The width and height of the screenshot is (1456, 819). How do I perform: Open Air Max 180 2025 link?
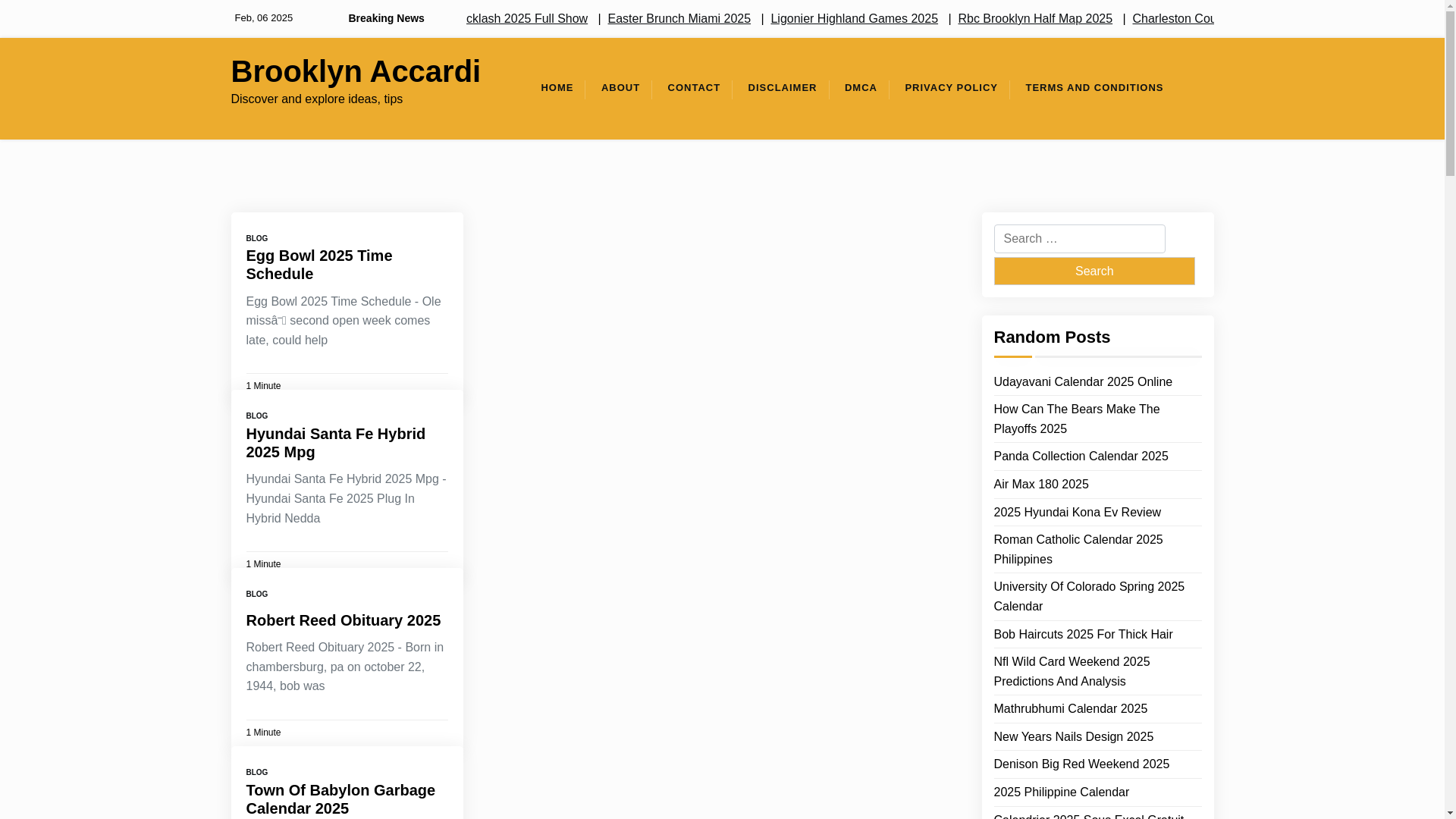tap(1040, 484)
